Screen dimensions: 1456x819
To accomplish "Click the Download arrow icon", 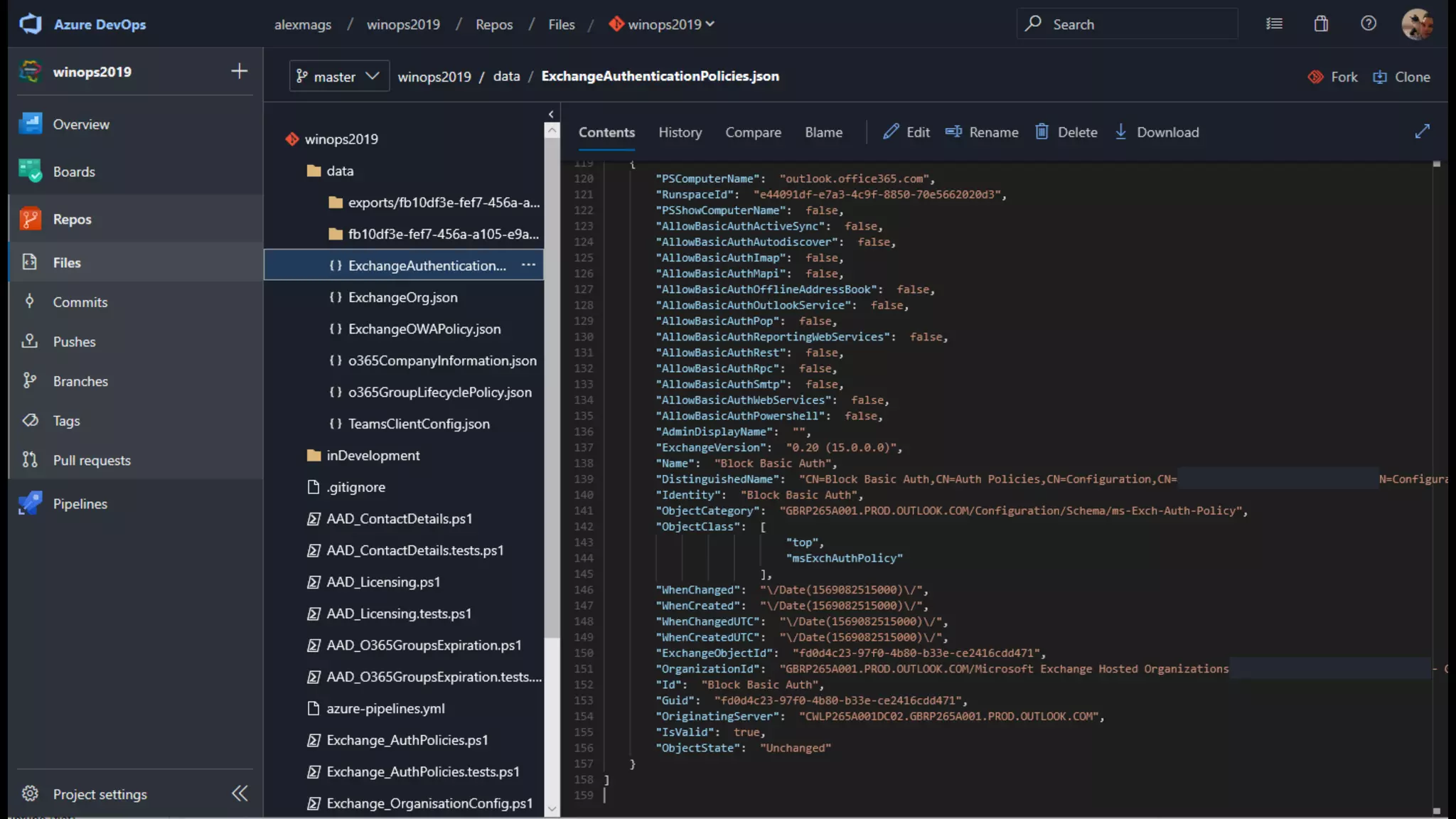I will [1120, 132].
